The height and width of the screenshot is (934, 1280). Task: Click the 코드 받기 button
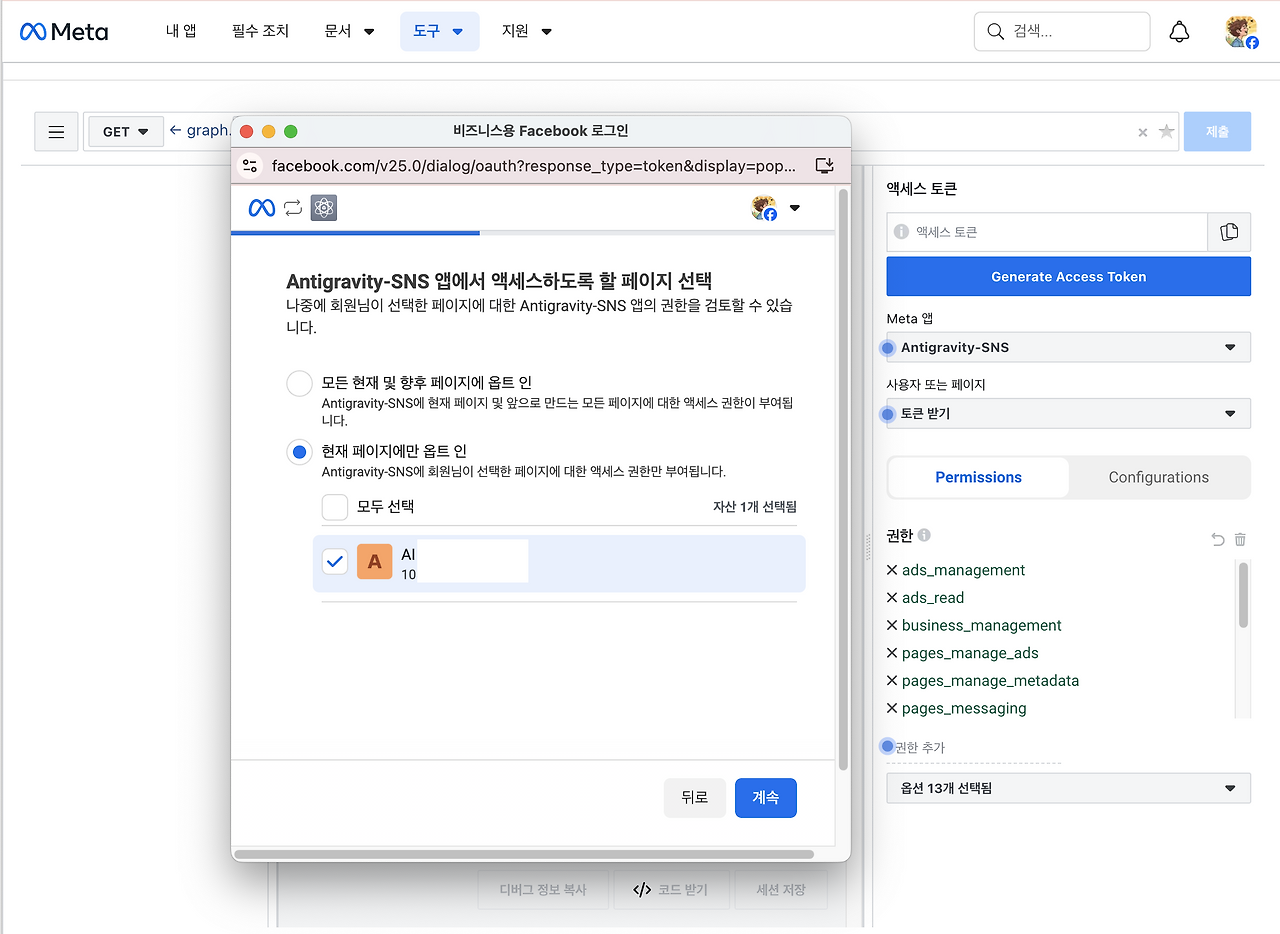coord(671,889)
